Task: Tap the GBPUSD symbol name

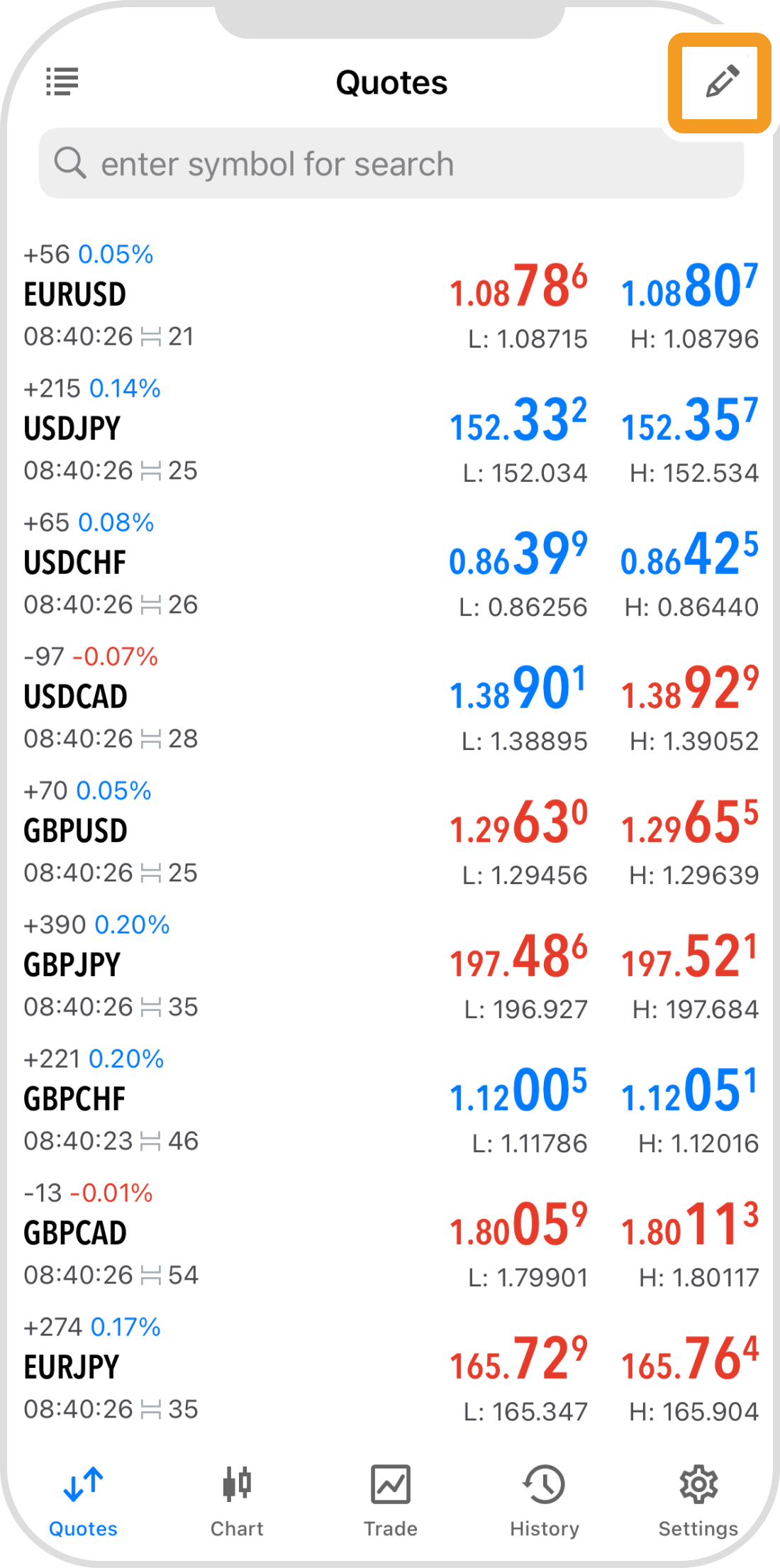Action: pyautogui.click(x=76, y=831)
